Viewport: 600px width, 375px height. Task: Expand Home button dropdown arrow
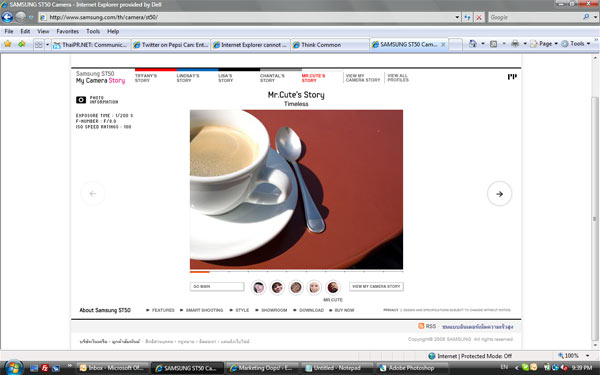(x=483, y=44)
